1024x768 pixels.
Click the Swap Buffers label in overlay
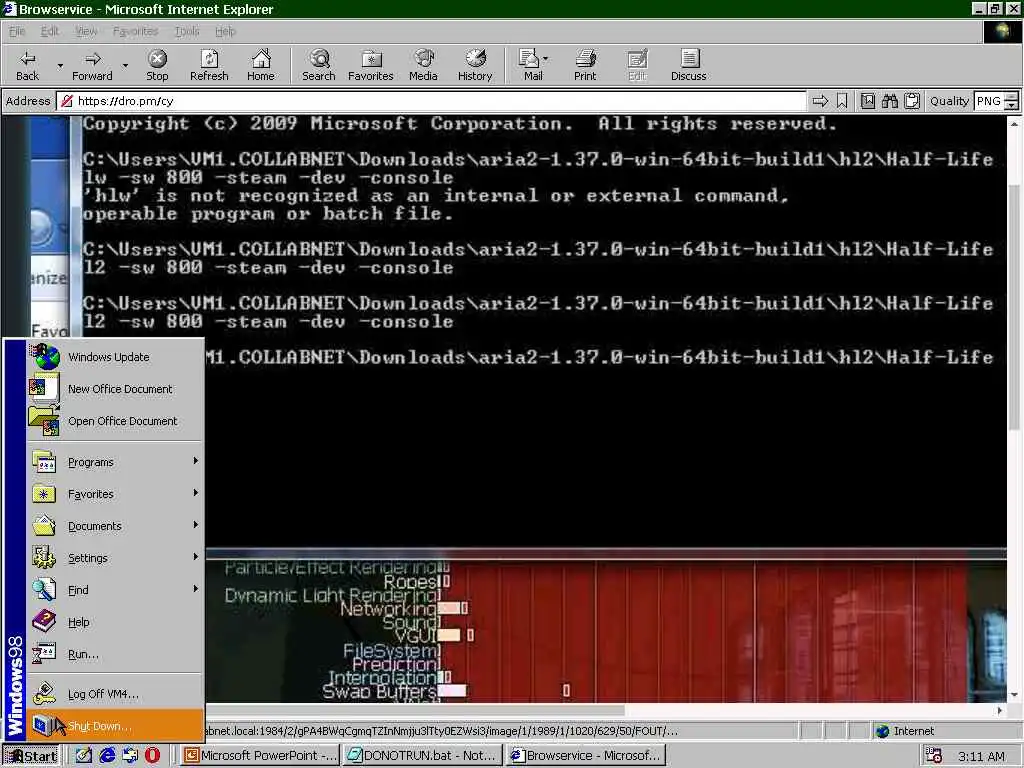tap(380, 692)
